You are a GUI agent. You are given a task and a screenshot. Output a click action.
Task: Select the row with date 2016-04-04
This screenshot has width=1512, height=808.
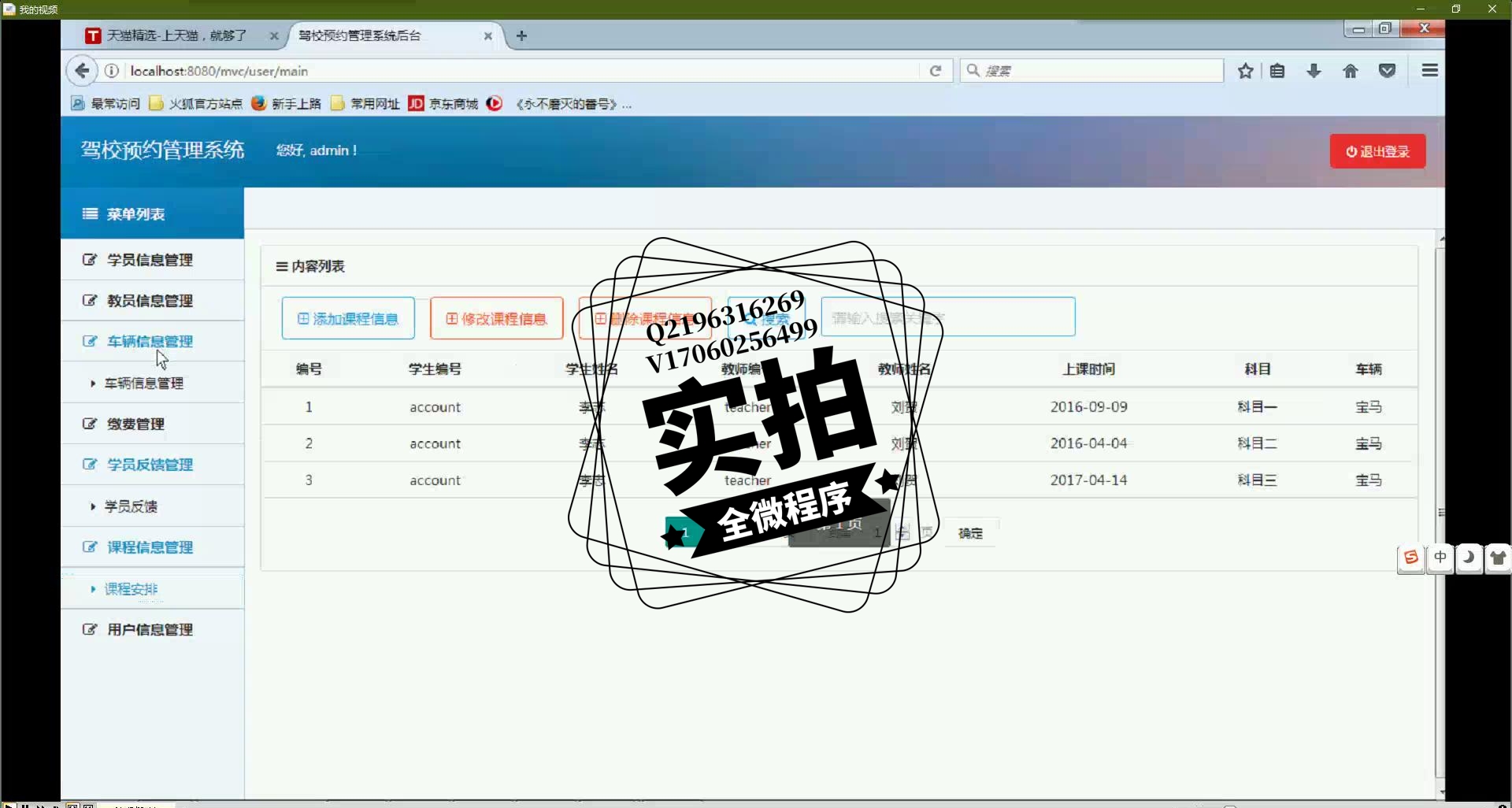click(x=839, y=443)
